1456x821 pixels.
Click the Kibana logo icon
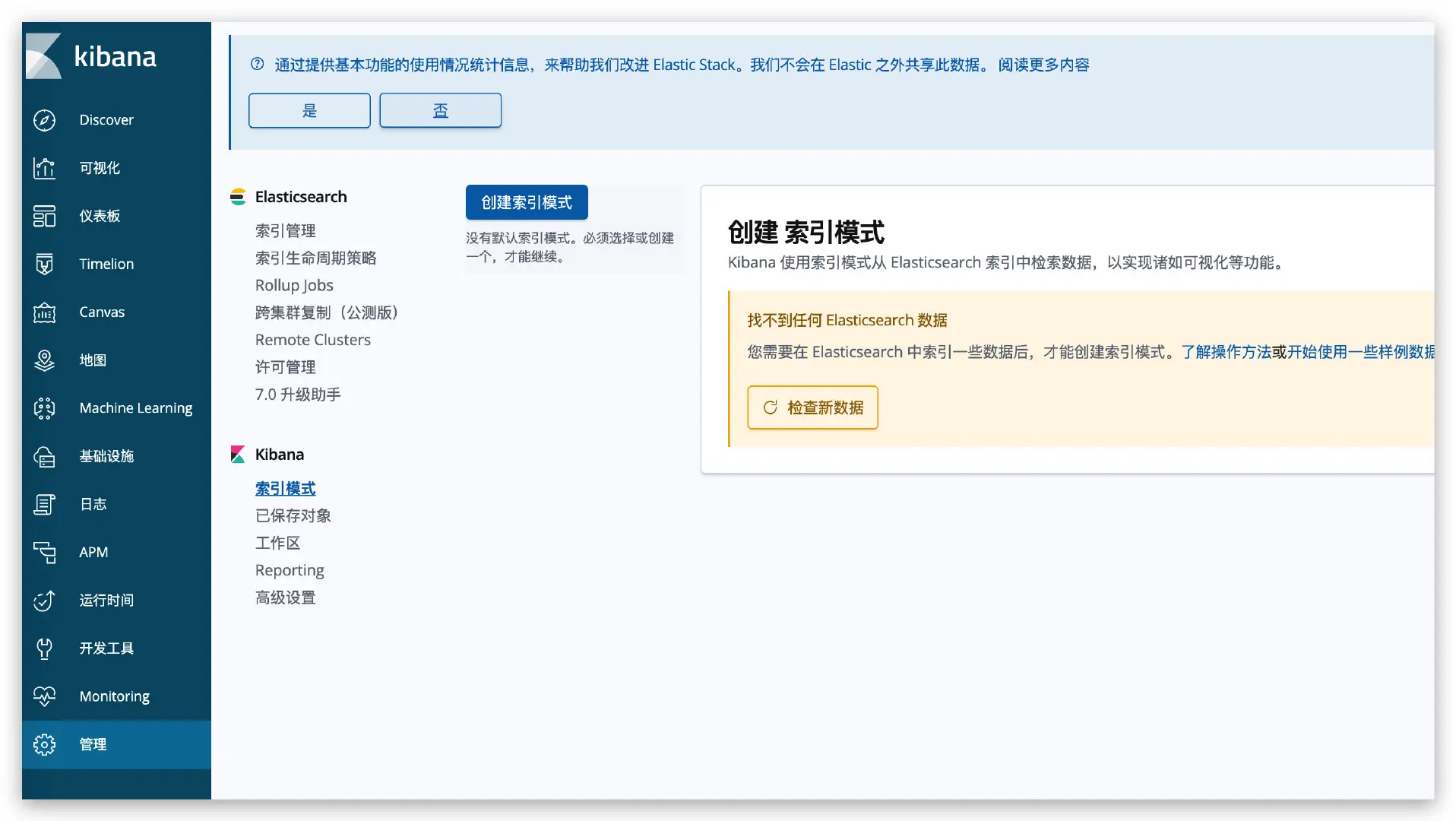click(x=44, y=55)
